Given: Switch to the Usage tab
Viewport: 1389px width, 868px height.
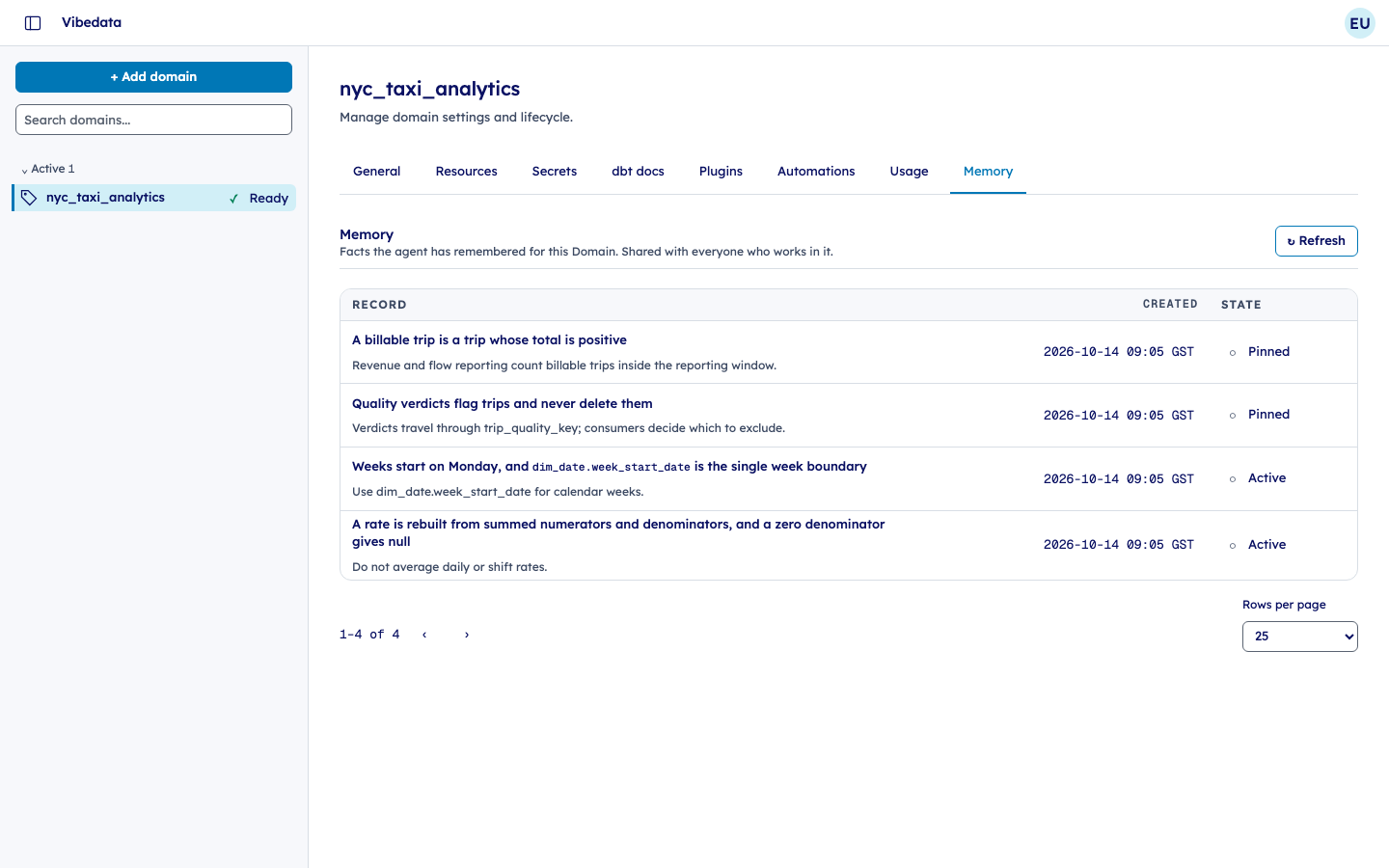Looking at the screenshot, I should [909, 172].
